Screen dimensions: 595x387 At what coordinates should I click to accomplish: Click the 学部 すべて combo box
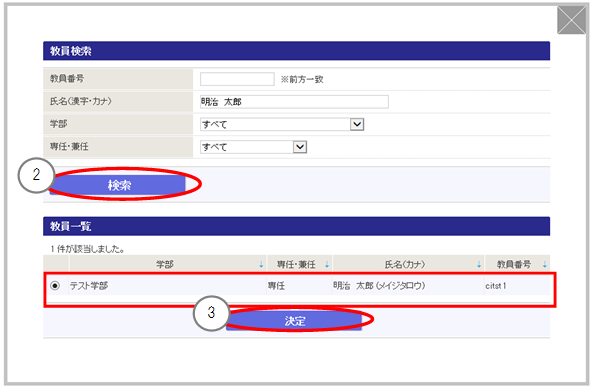click(x=282, y=124)
